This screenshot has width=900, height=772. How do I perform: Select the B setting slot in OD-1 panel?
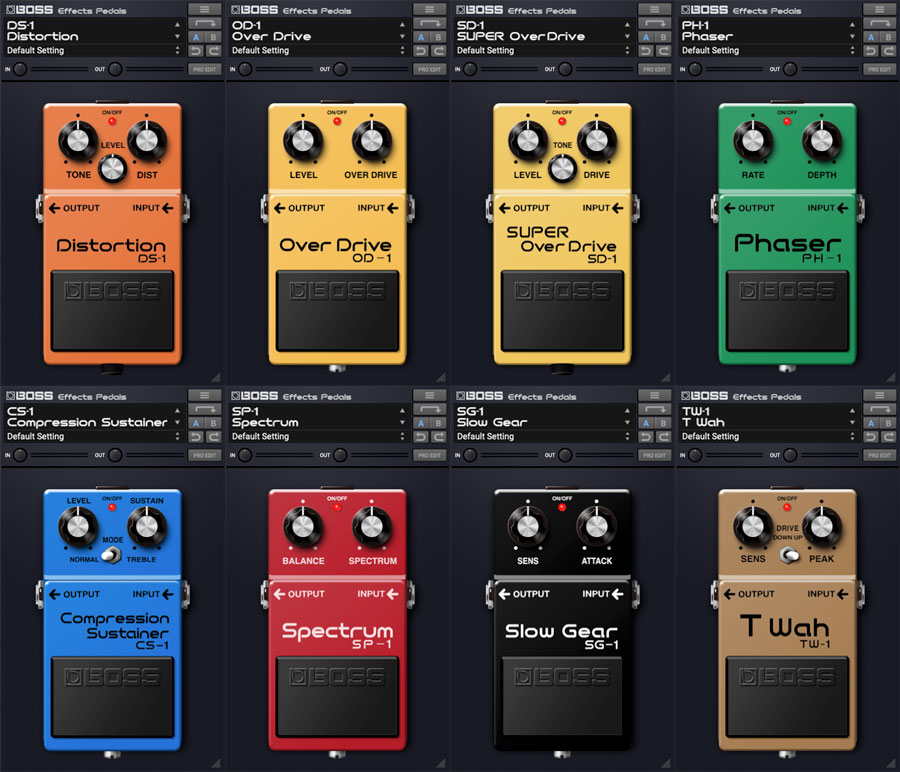(439, 37)
